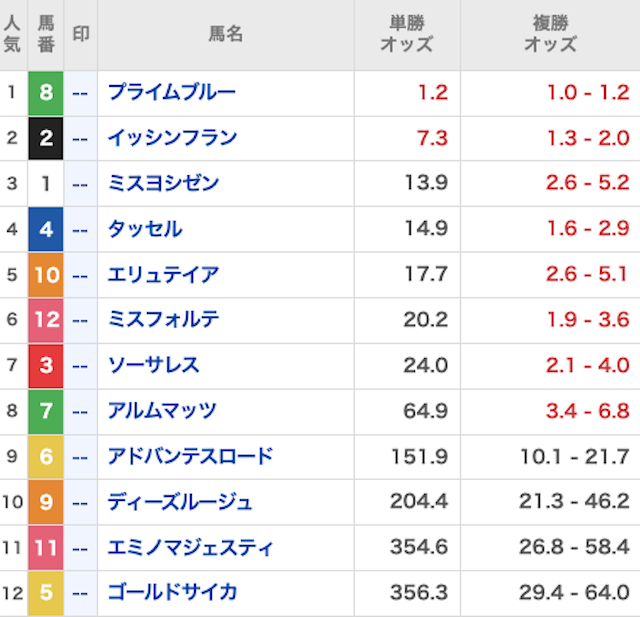Click the orange horse number 10 badge
The image size is (640, 617).
[46, 275]
